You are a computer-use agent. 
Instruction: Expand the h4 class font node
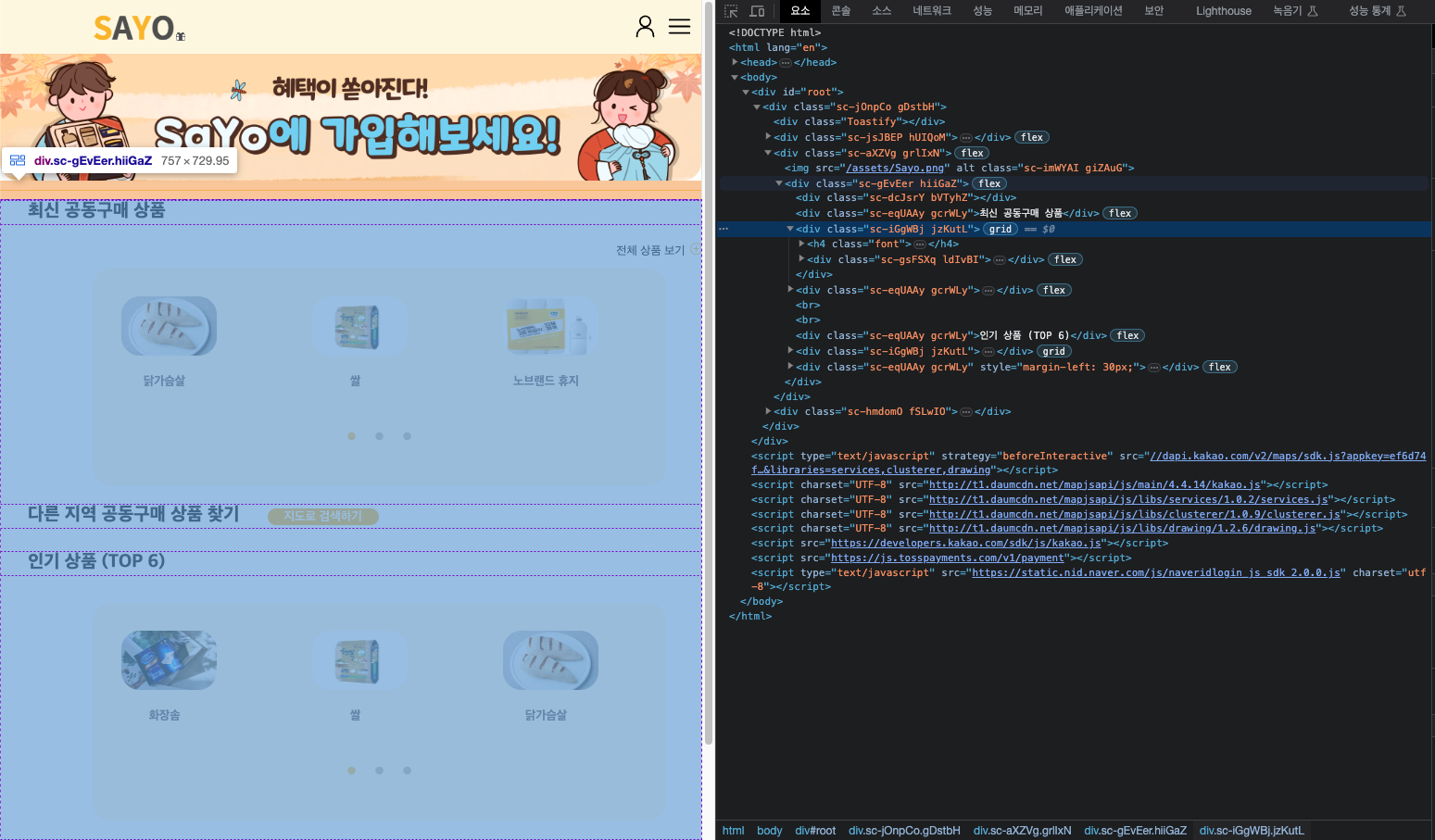pos(801,244)
